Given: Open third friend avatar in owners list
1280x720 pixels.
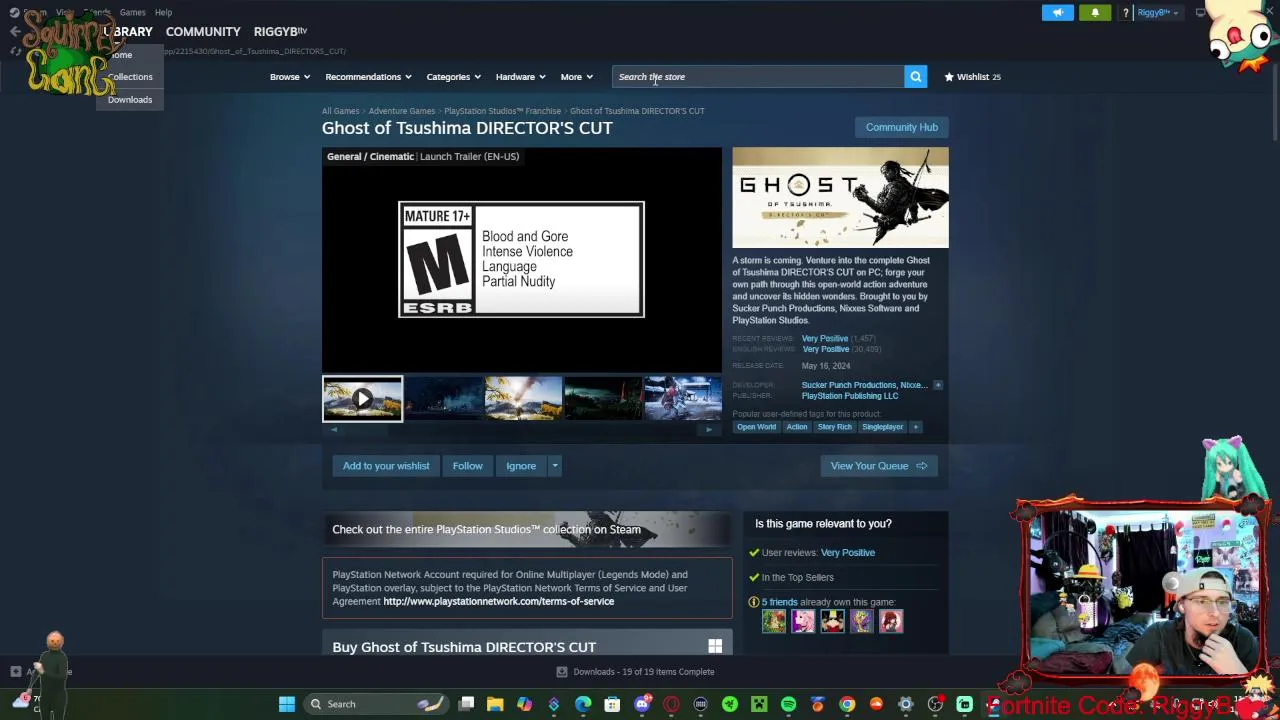Looking at the screenshot, I should pyautogui.click(x=832, y=621).
